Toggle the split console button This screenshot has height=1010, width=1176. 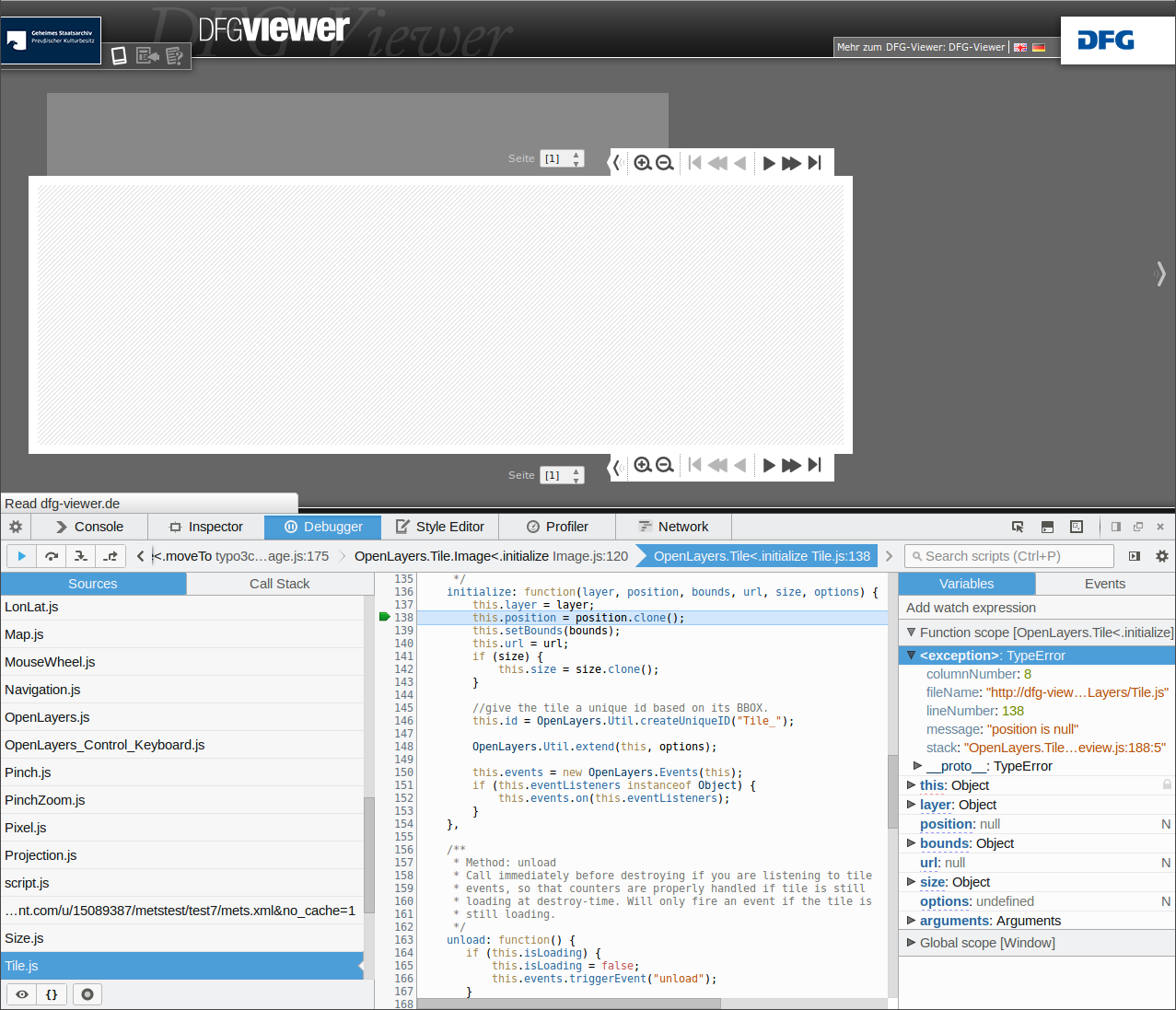tap(1047, 527)
